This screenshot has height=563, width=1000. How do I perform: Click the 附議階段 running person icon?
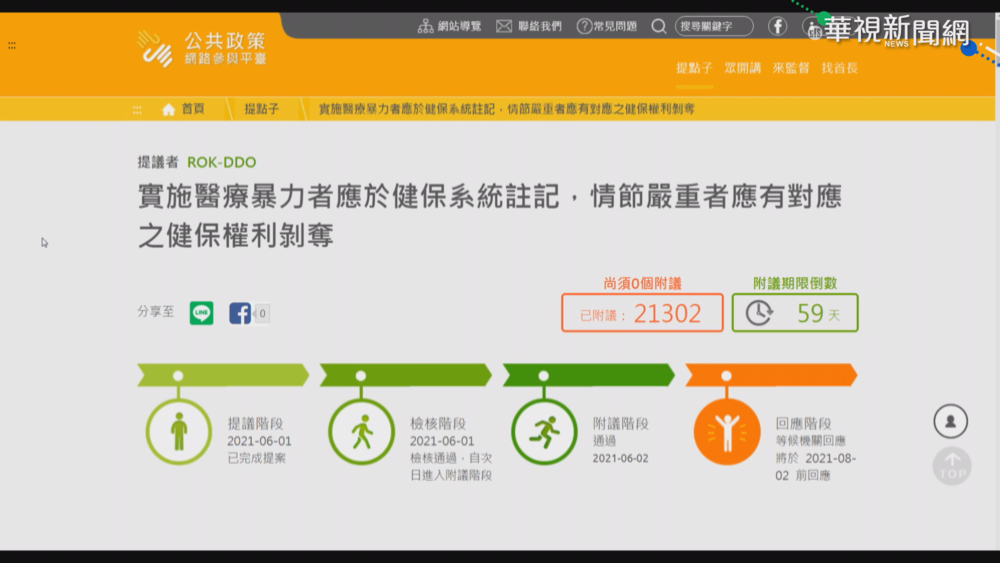coord(544,432)
